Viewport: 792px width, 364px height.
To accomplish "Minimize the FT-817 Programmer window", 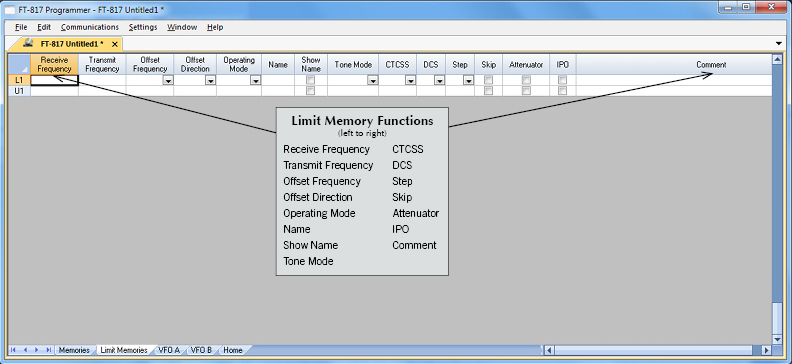I will click(x=729, y=7).
